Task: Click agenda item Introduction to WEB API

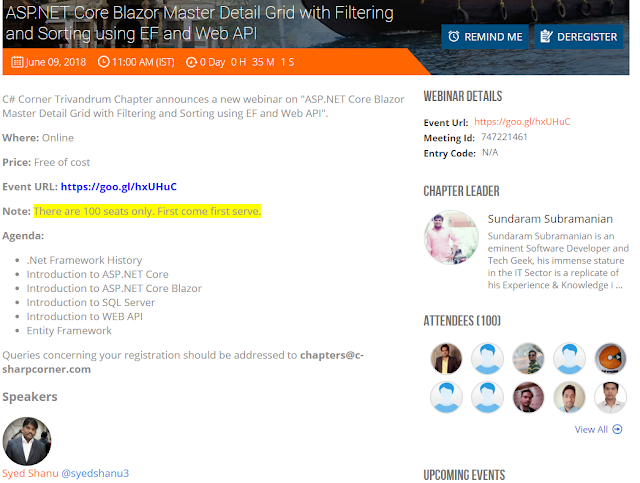Action: pos(85,316)
